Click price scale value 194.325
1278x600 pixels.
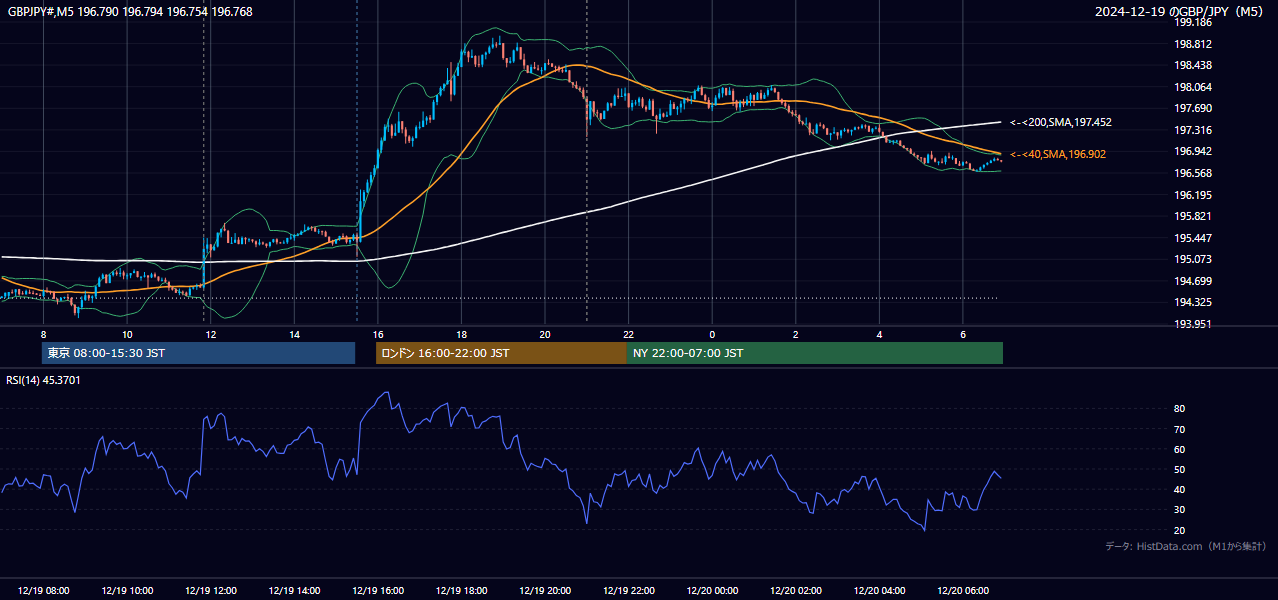[x=1195, y=302]
